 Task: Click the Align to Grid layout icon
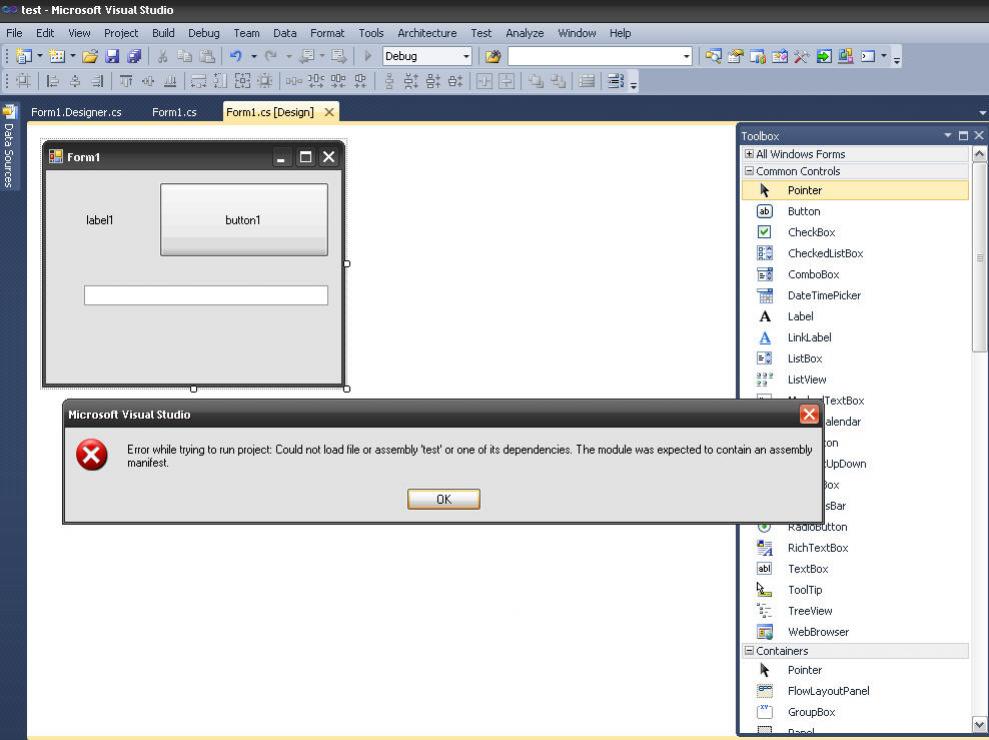pos(23,81)
